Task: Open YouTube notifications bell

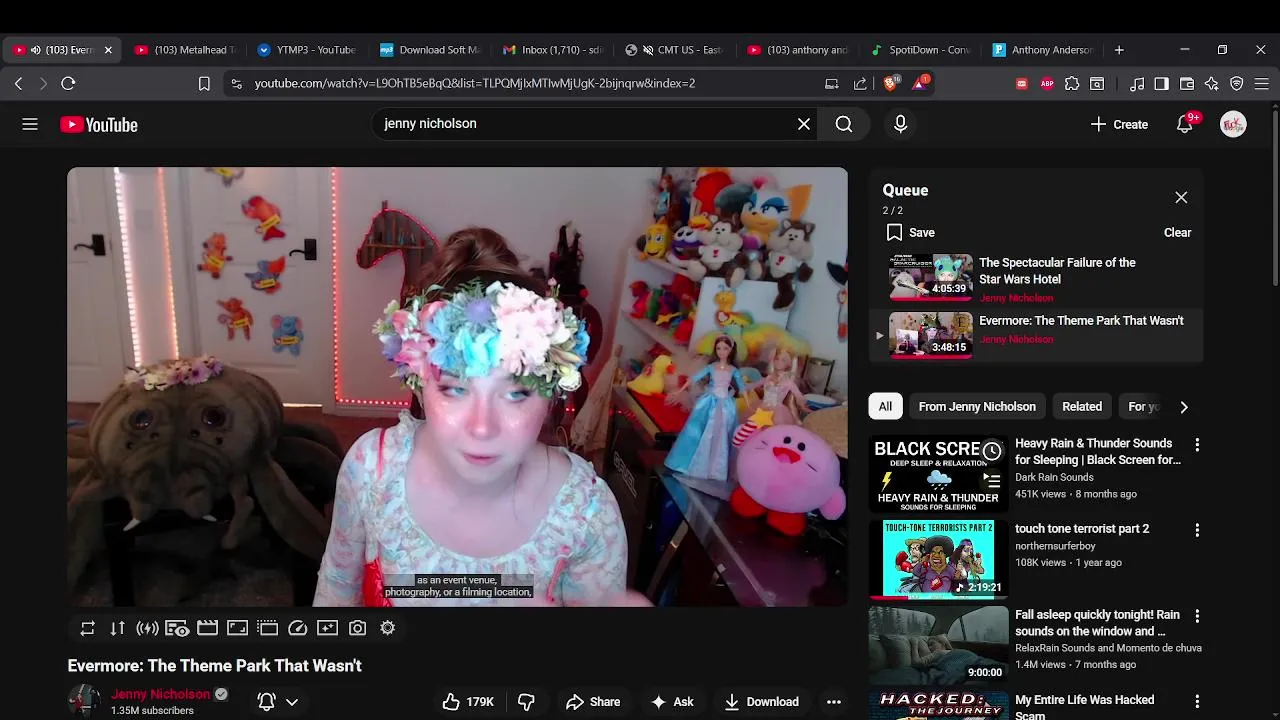Action: pyautogui.click(x=1185, y=124)
